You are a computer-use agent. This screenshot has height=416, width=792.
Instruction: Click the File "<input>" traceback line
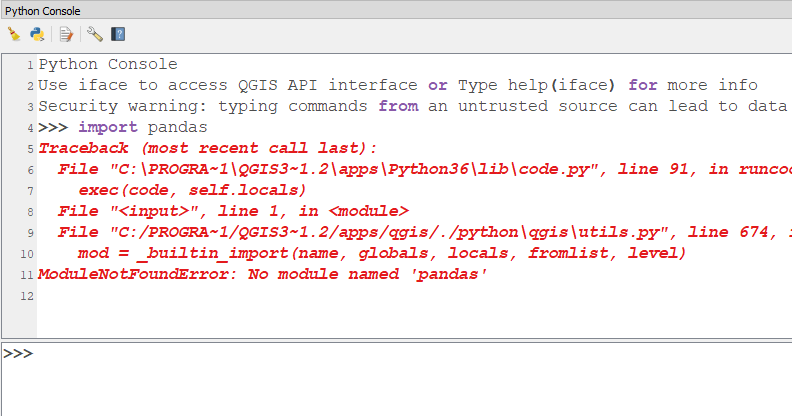233,211
